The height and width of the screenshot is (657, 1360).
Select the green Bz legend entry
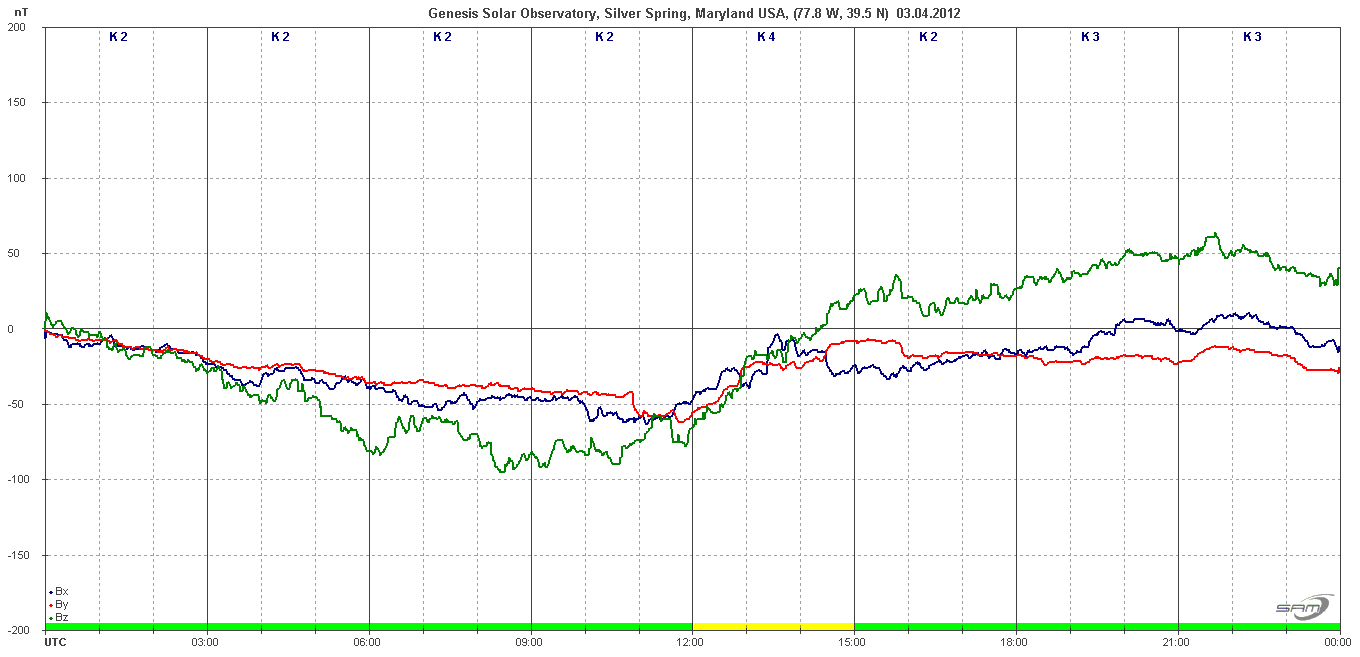[x=60, y=617]
